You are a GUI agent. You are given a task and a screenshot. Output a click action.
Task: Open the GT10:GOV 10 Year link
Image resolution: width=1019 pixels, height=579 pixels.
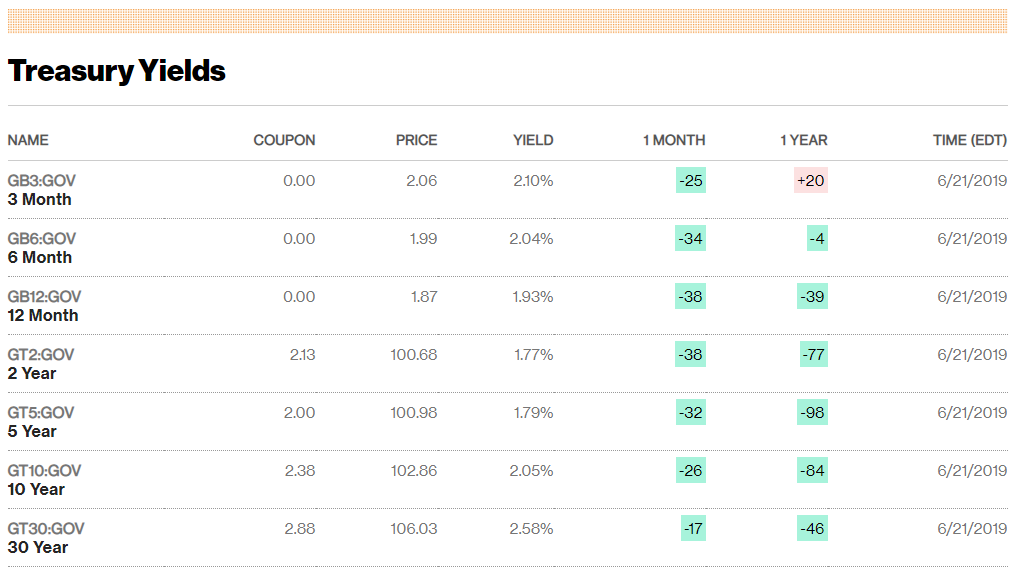coord(44,480)
